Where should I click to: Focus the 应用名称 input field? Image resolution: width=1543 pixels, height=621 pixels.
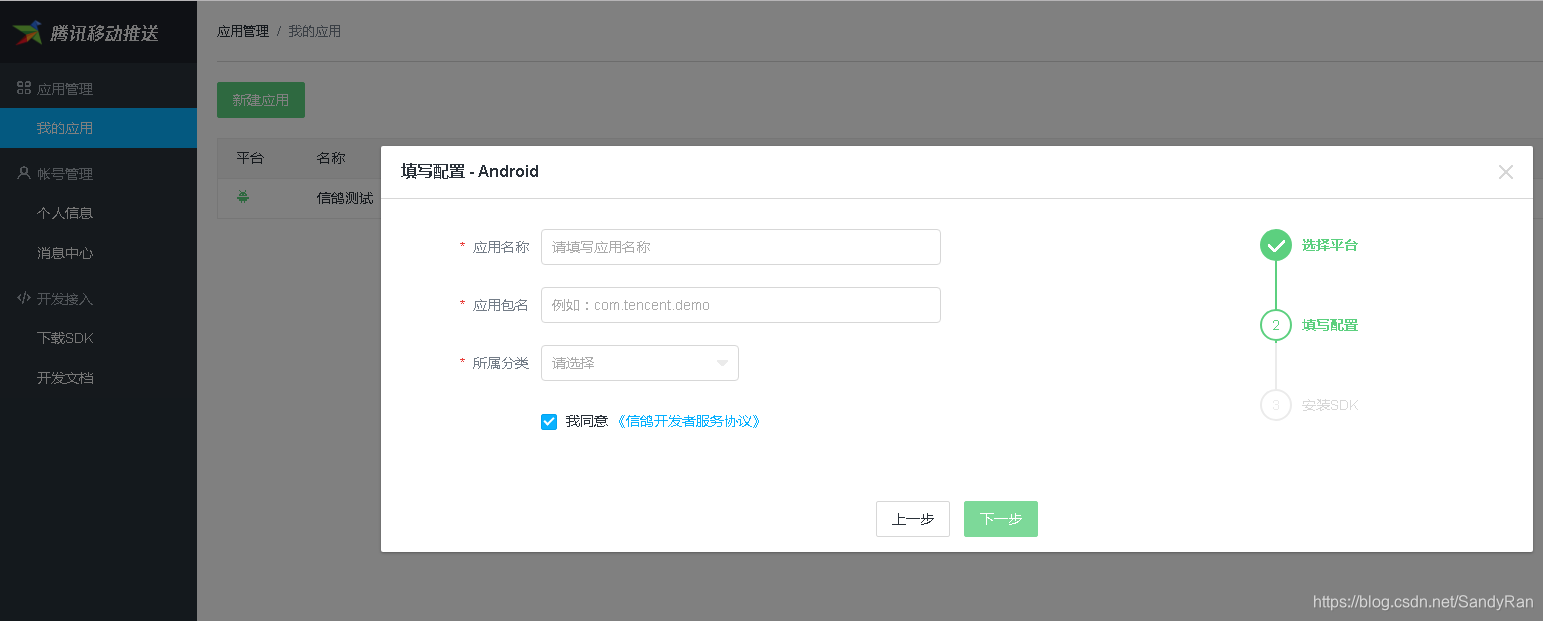741,247
